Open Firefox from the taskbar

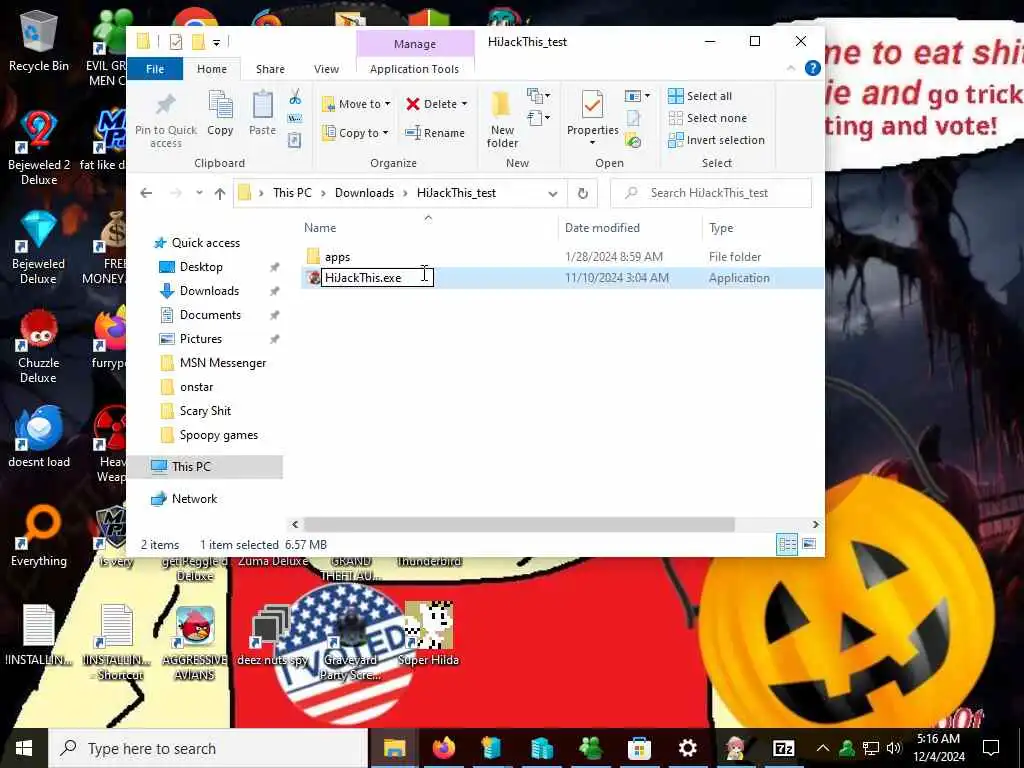click(x=444, y=748)
